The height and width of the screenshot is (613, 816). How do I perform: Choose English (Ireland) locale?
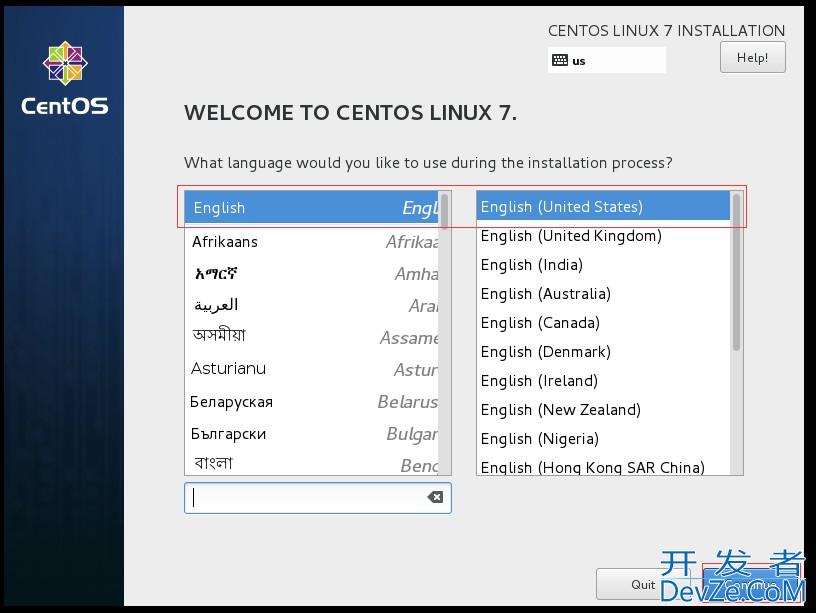[603, 381]
